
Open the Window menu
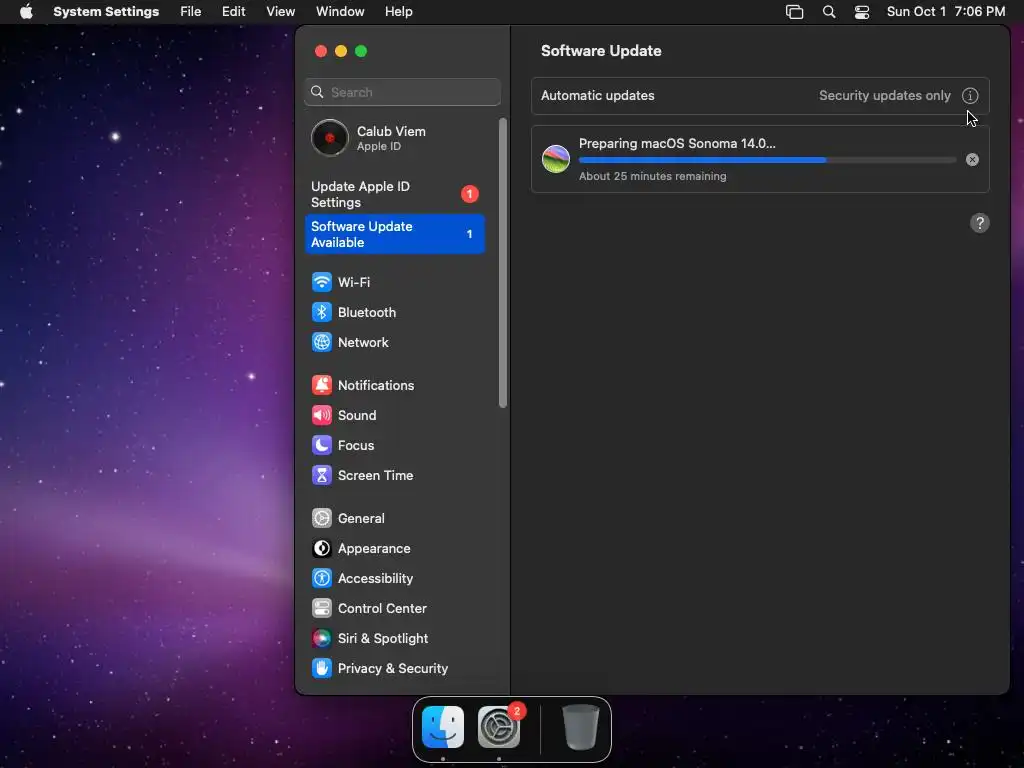[340, 12]
